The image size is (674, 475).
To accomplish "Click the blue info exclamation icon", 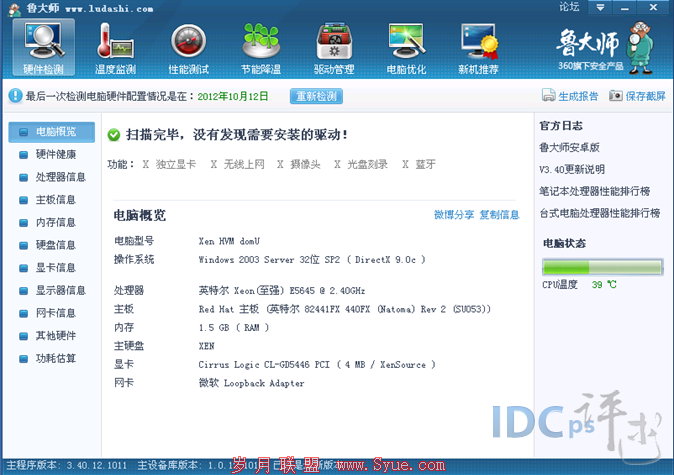I will (x=15, y=96).
